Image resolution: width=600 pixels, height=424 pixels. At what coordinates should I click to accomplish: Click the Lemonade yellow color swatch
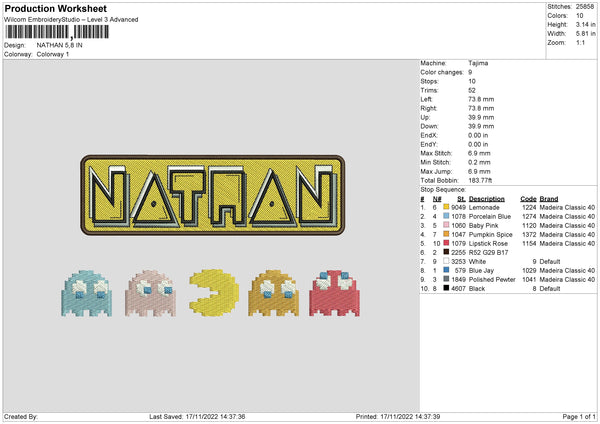coord(446,207)
